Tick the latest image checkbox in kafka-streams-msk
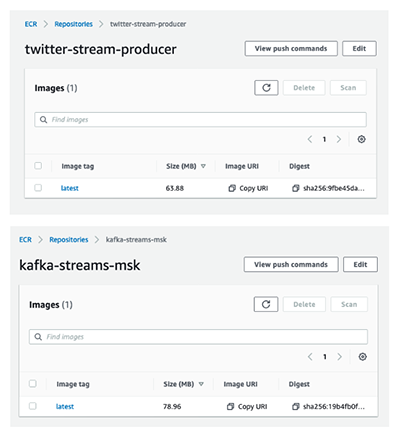 pyautogui.click(x=32, y=406)
